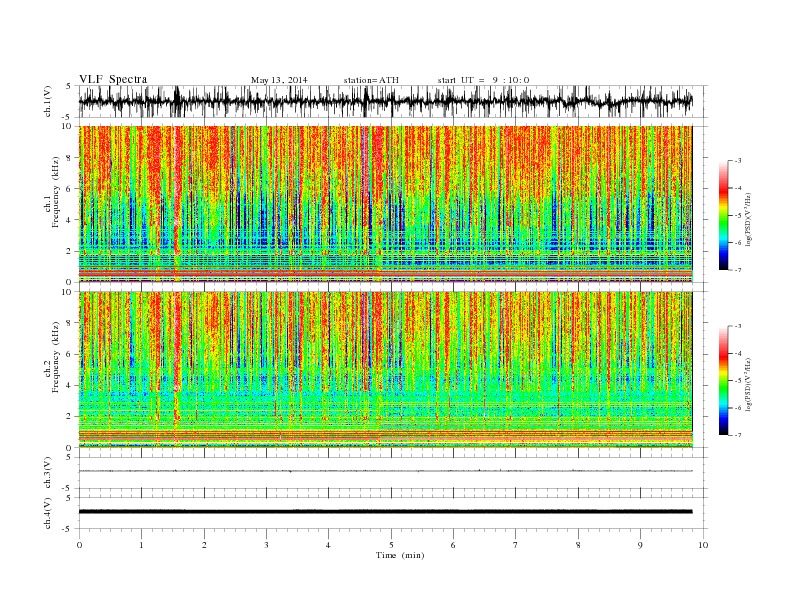Click the time axis tick label "4"

point(329,545)
